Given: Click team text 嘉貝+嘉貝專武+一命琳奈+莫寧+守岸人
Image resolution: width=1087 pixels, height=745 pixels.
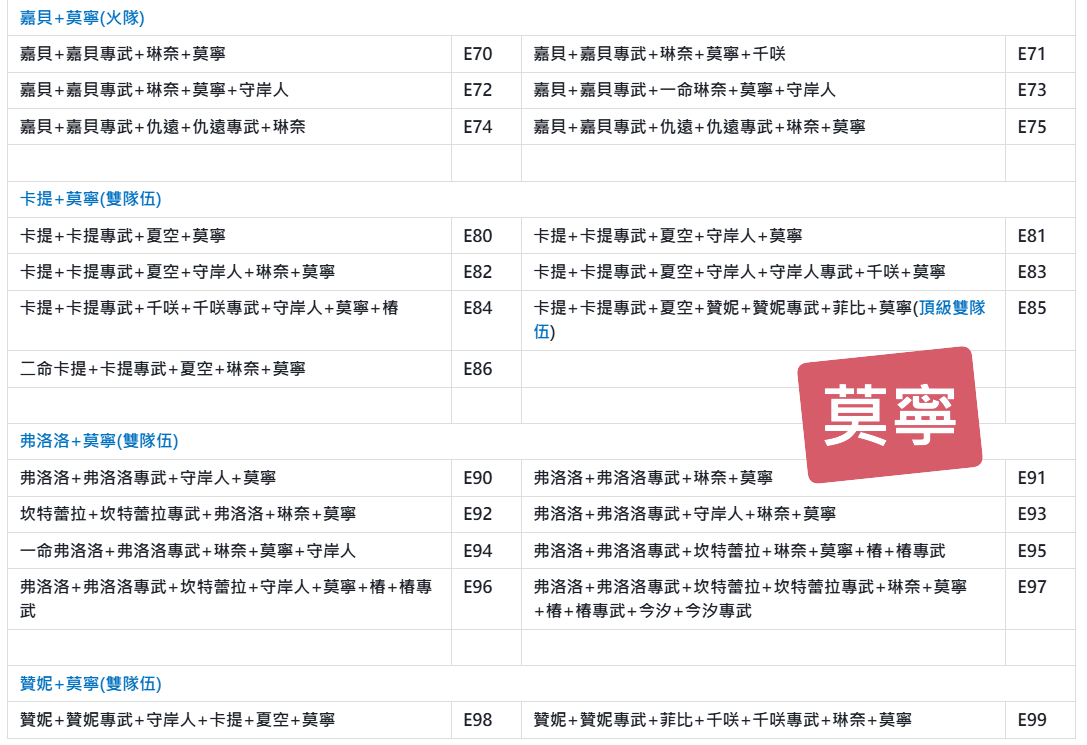Looking at the screenshot, I should point(685,90).
